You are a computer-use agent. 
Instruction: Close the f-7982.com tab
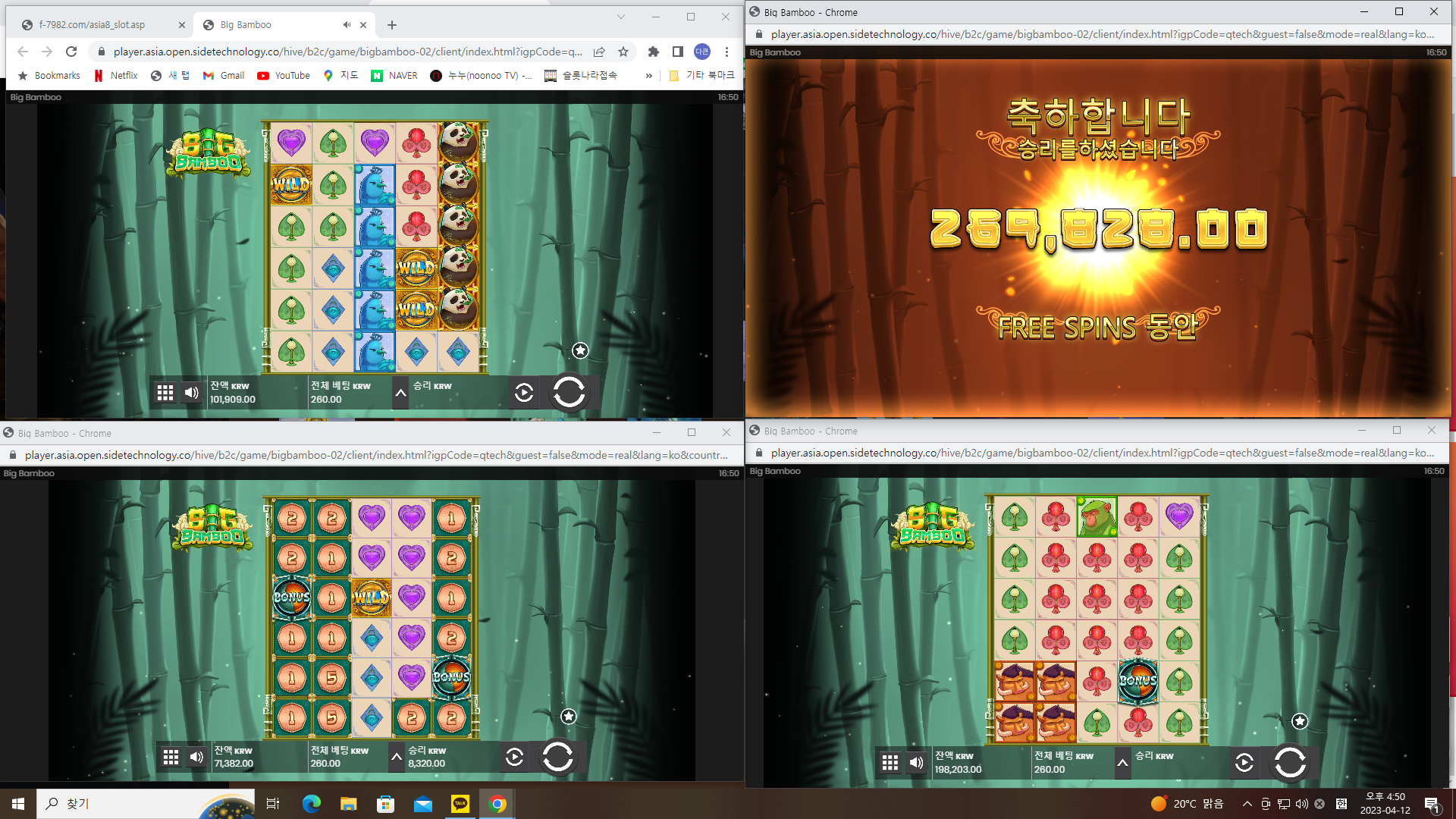point(182,25)
